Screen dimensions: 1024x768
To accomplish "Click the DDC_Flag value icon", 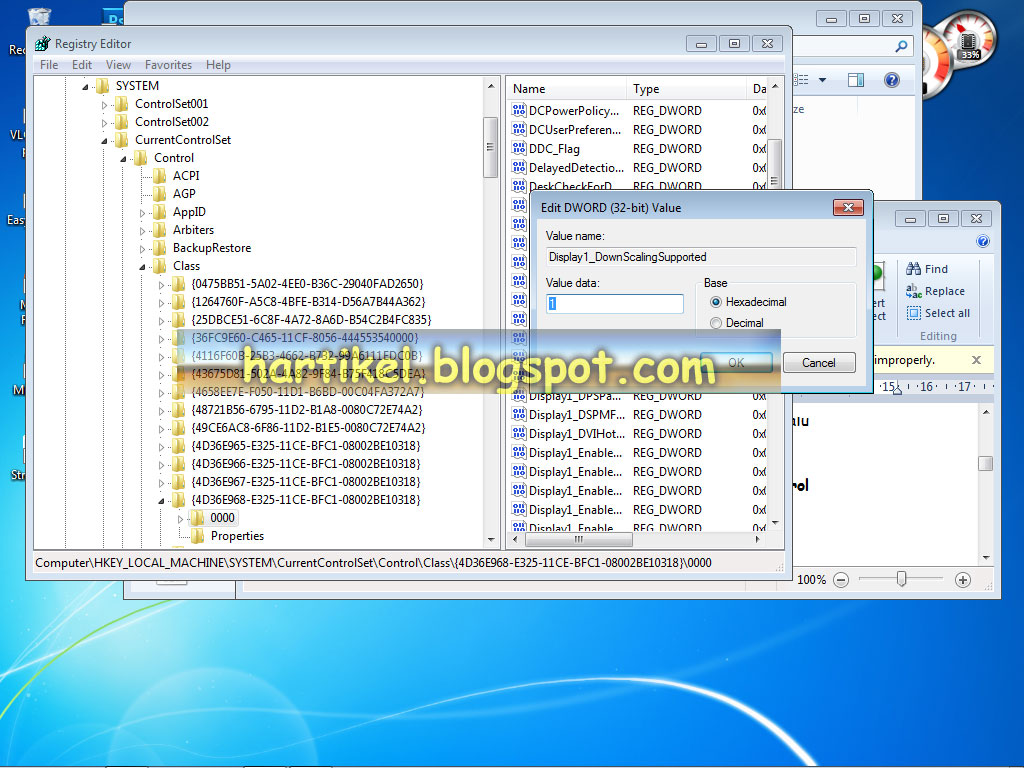I will 519,148.
